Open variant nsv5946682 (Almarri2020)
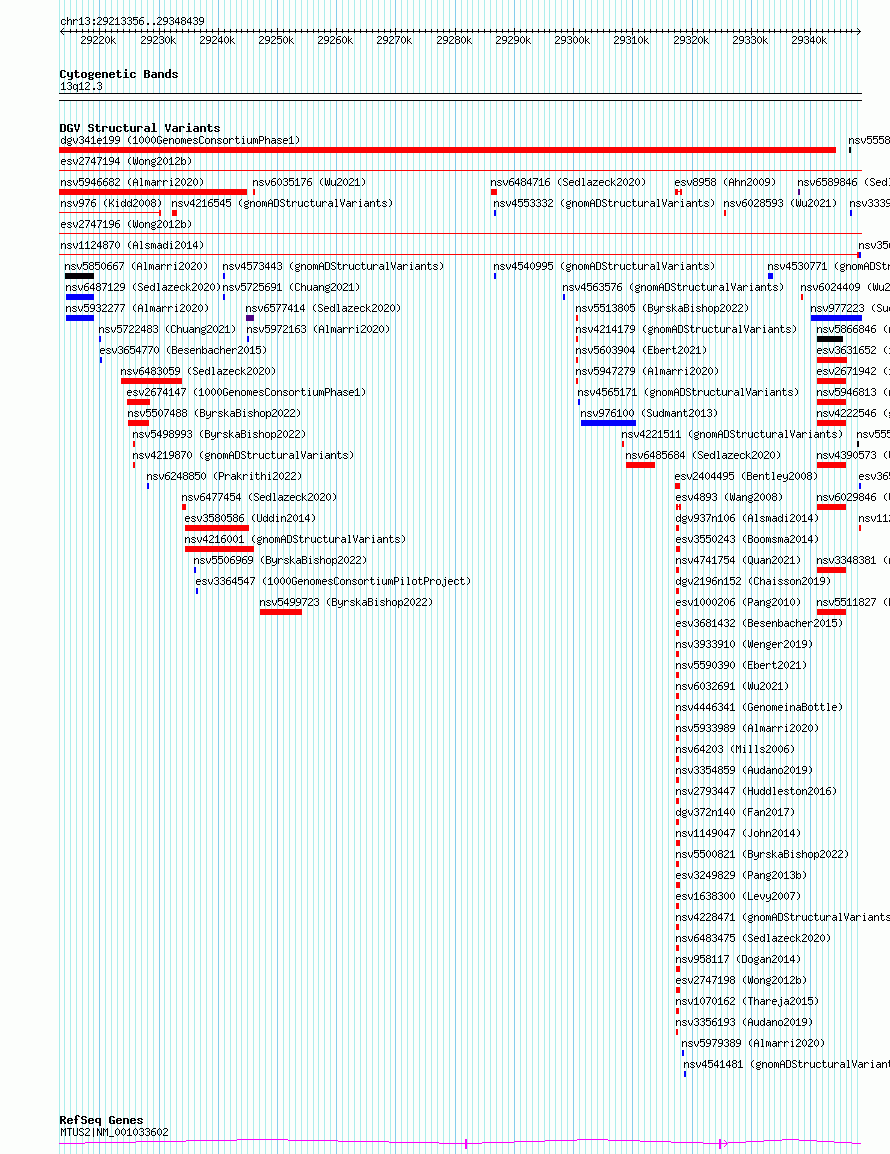 point(133,183)
